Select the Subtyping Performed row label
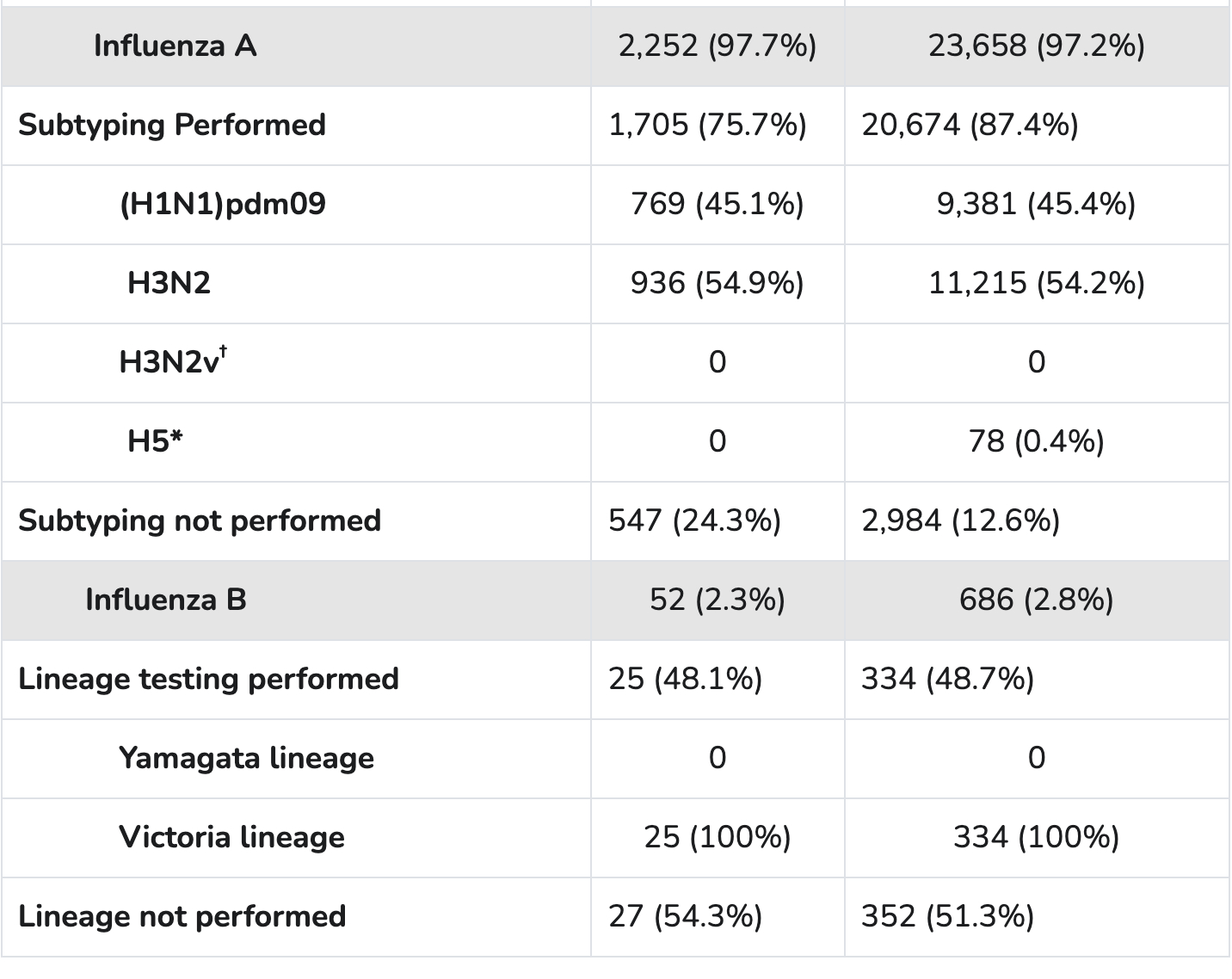Image resolution: width=1232 pixels, height=979 pixels. (x=172, y=125)
